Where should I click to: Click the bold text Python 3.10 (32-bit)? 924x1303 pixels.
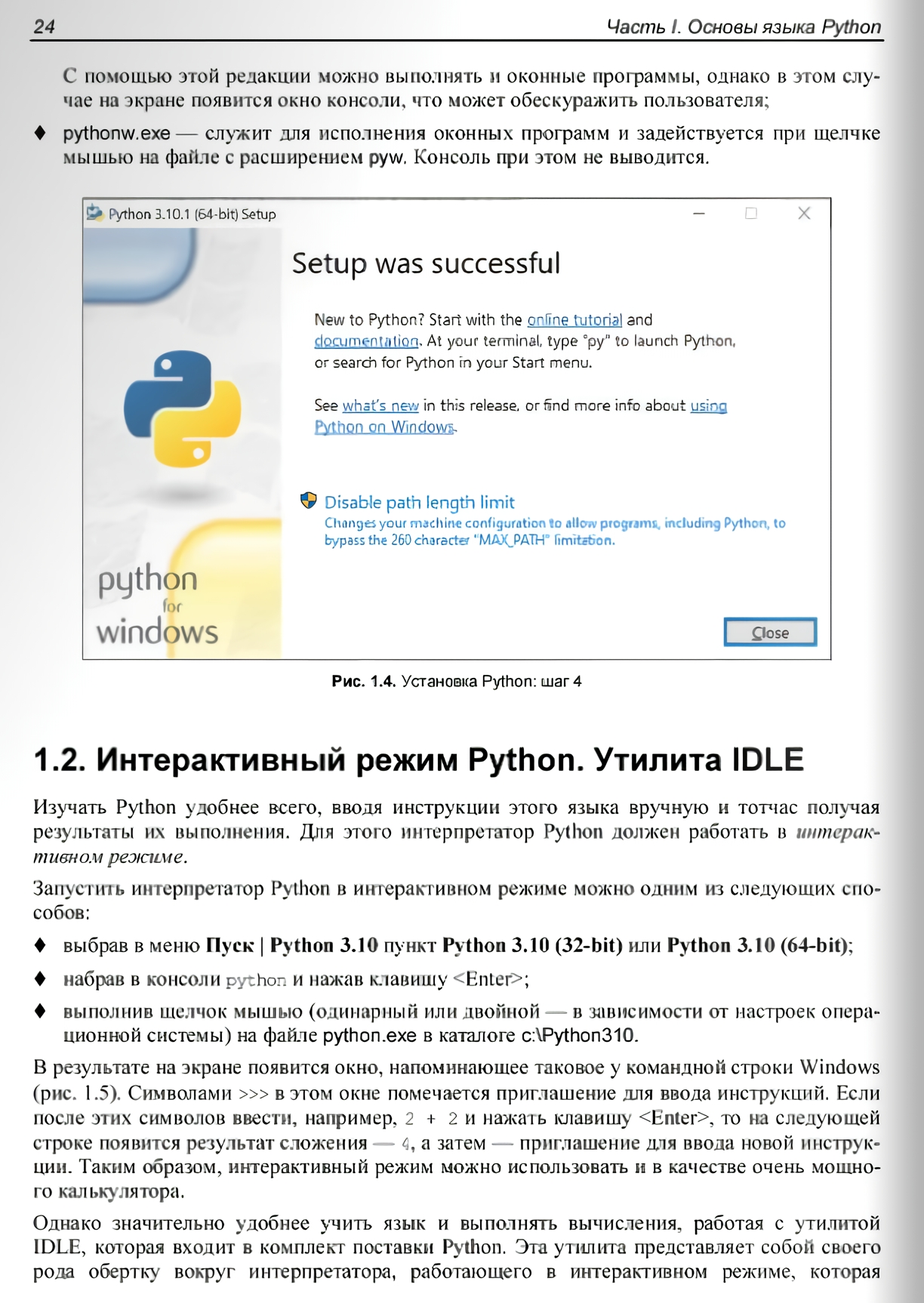click(532, 945)
